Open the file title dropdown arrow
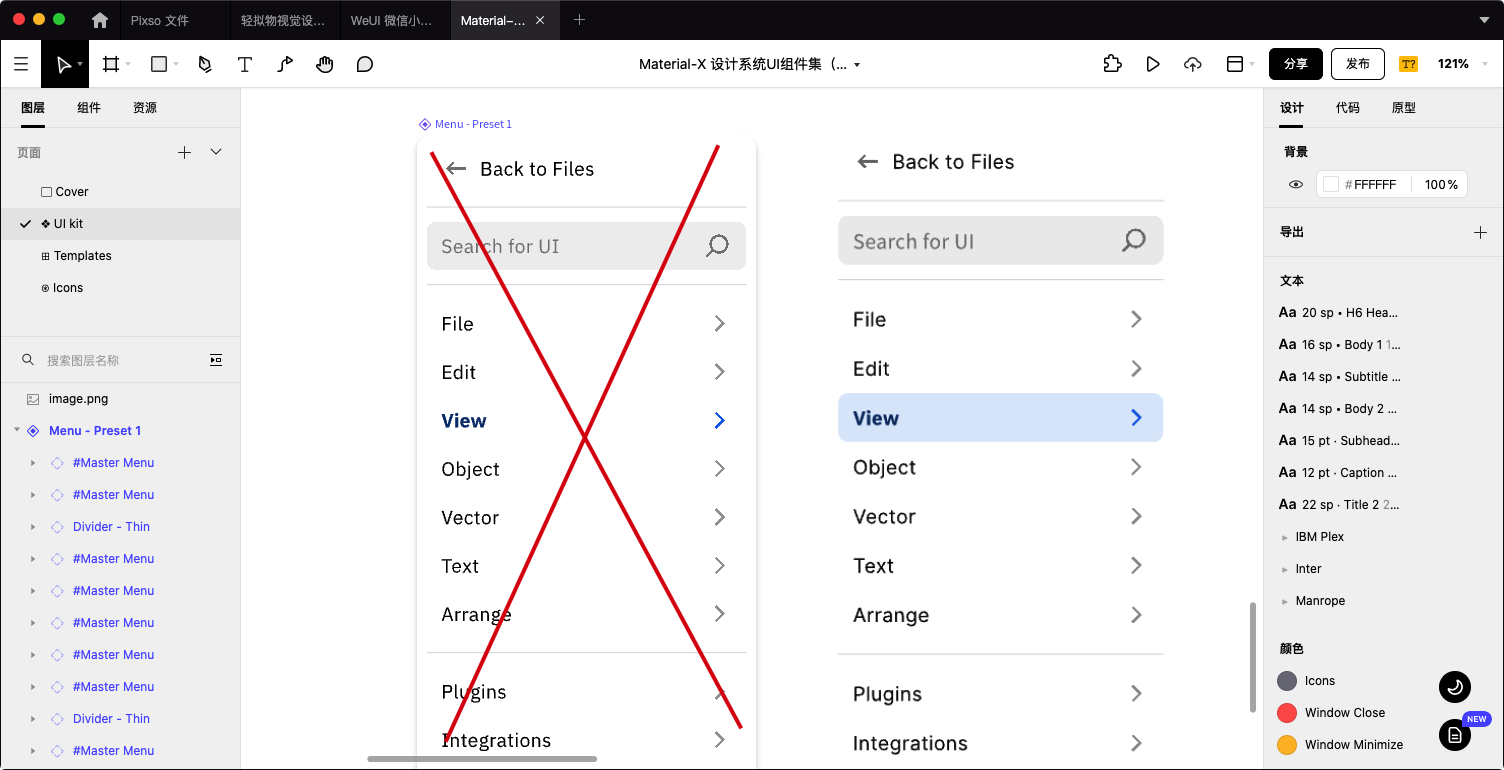The height and width of the screenshot is (770, 1504). click(857, 65)
